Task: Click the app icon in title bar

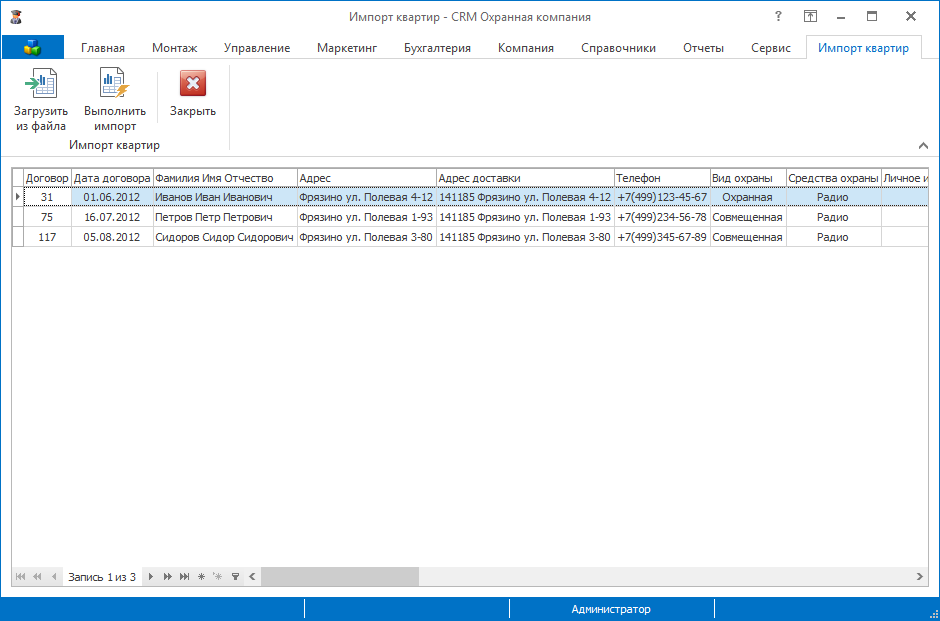Action: tap(16, 17)
